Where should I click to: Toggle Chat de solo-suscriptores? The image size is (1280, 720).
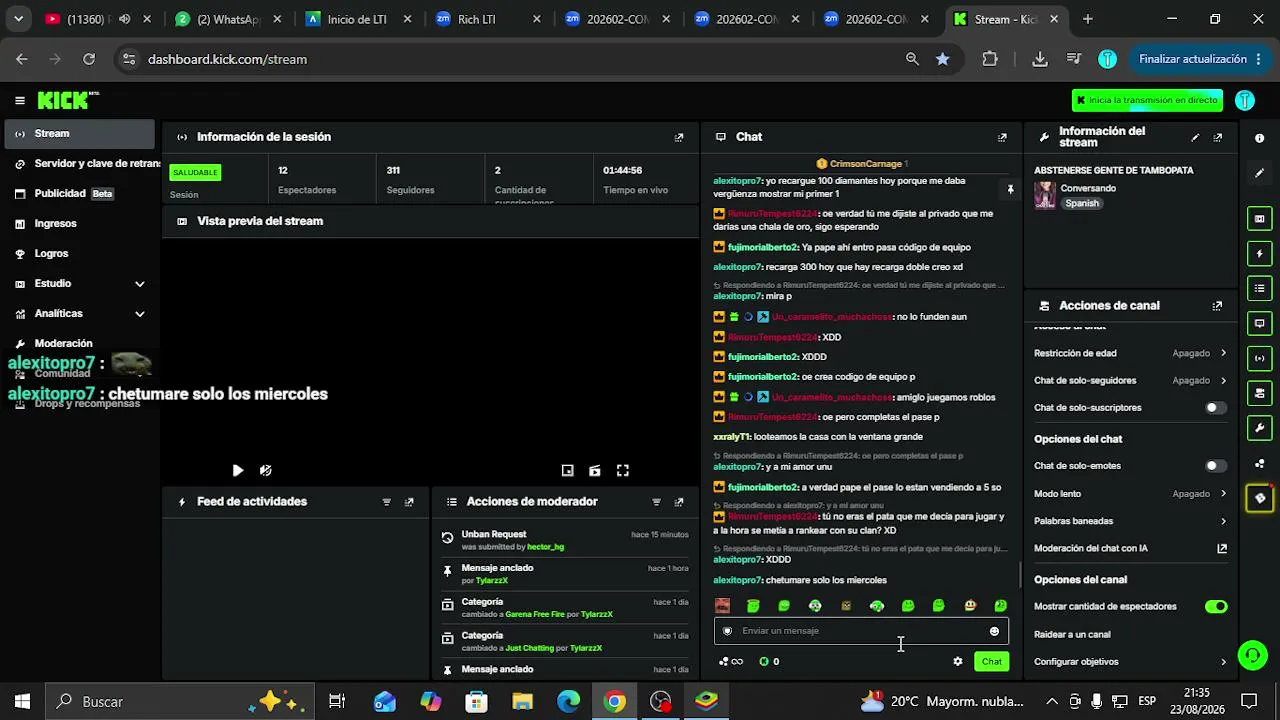pyautogui.click(x=1215, y=408)
